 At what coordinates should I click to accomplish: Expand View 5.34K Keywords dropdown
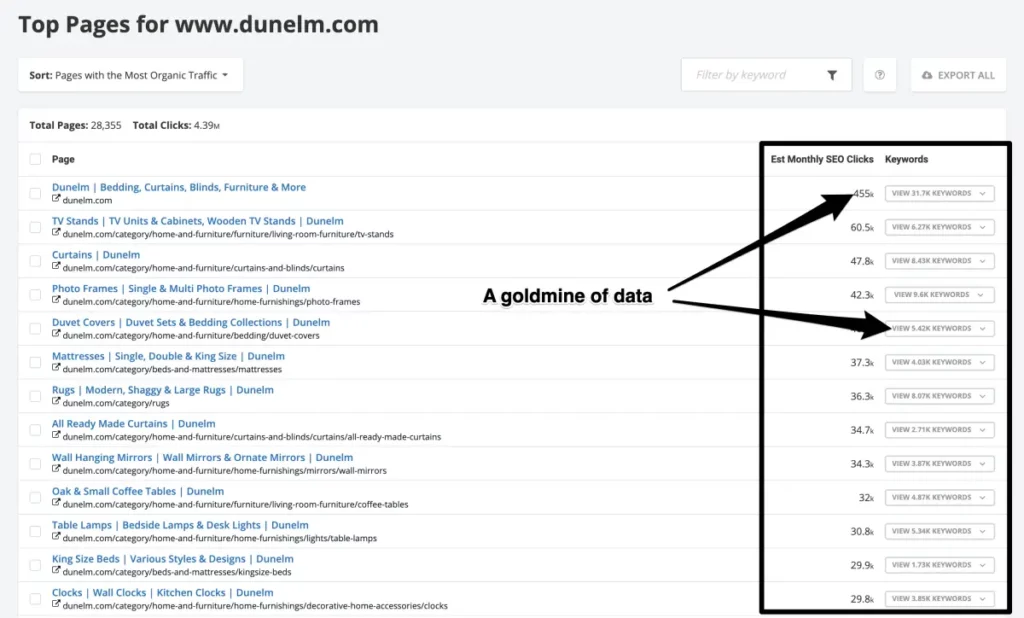pos(939,532)
